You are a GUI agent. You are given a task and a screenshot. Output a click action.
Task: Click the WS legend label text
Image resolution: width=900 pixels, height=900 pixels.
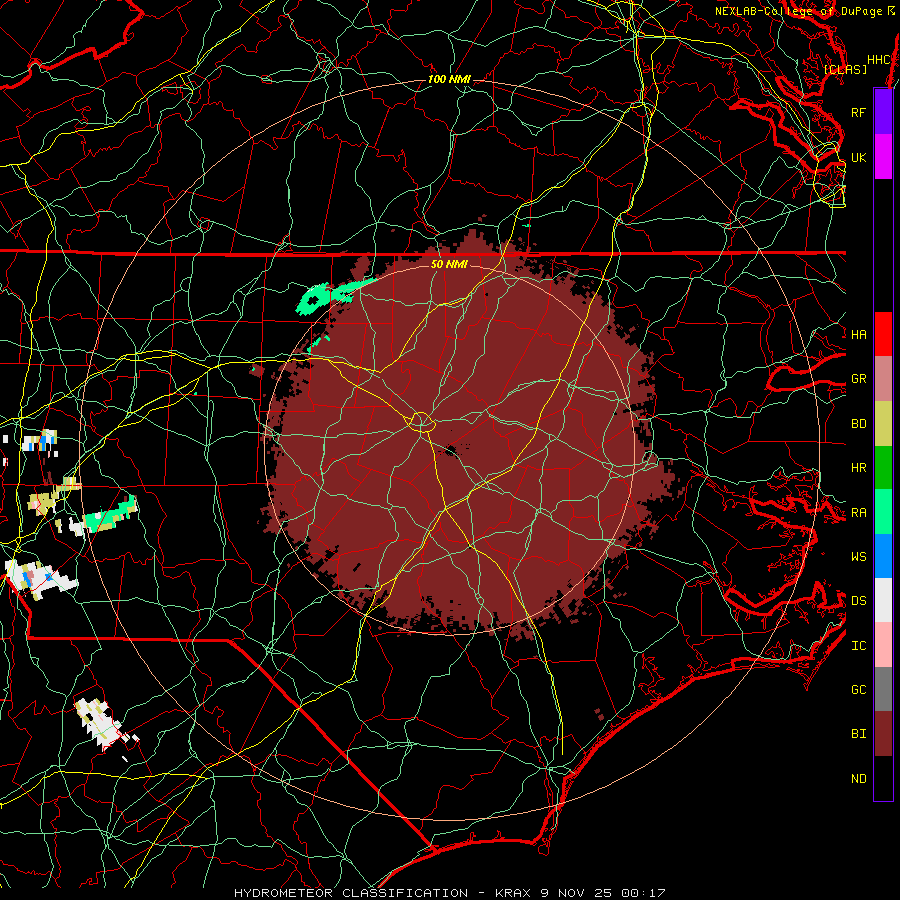coord(858,556)
